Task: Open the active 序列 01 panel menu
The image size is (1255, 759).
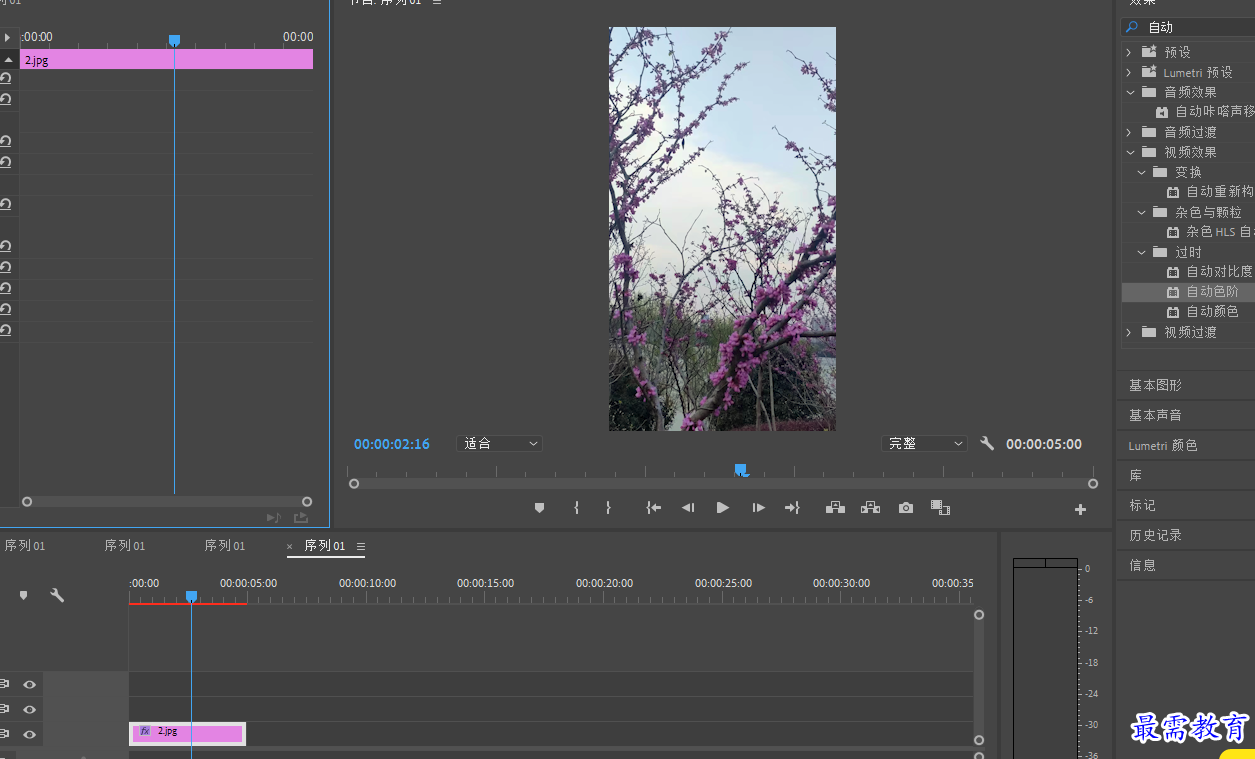Action: pos(361,546)
